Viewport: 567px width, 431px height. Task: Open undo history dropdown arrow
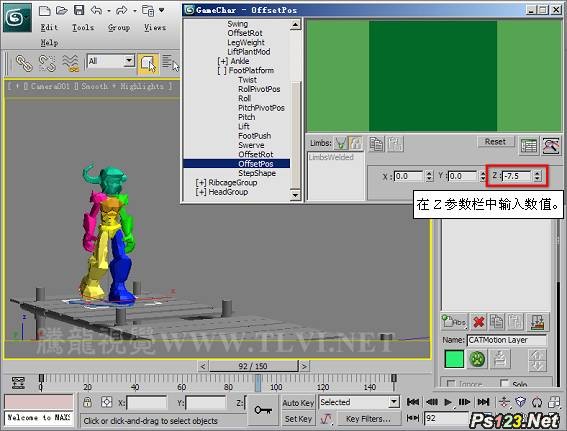pyautogui.click(x=108, y=11)
